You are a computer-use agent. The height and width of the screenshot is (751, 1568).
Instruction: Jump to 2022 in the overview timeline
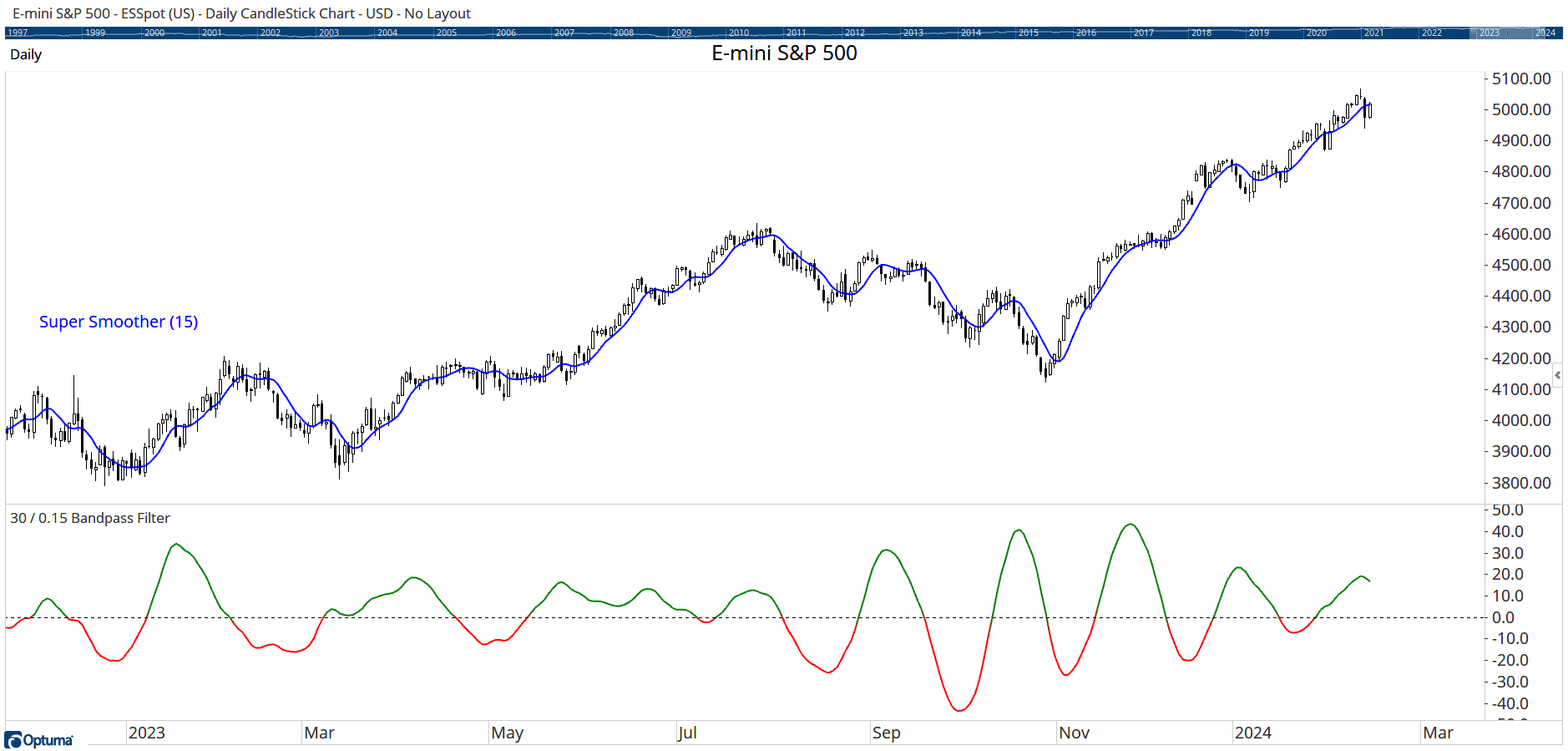(x=1432, y=33)
